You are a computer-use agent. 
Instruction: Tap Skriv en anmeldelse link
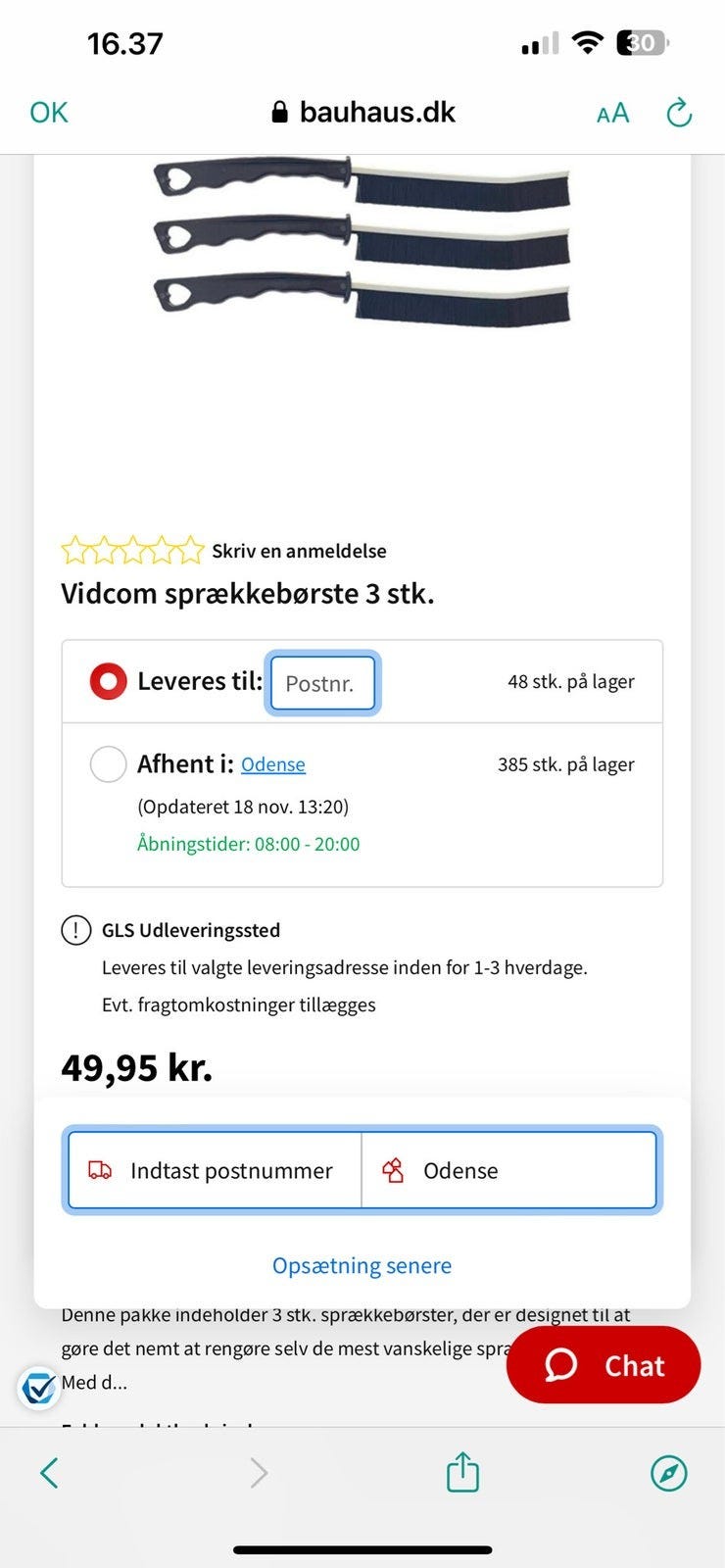tap(299, 551)
